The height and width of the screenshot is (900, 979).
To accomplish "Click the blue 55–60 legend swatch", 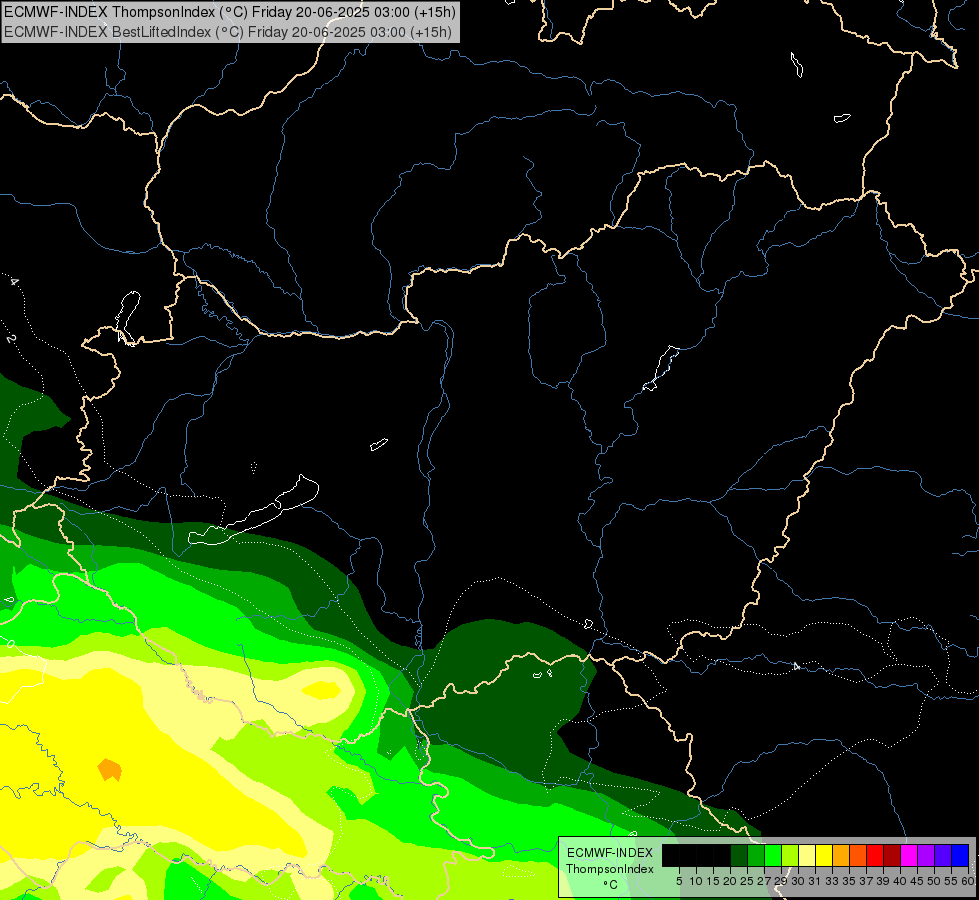I will (960, 855).
